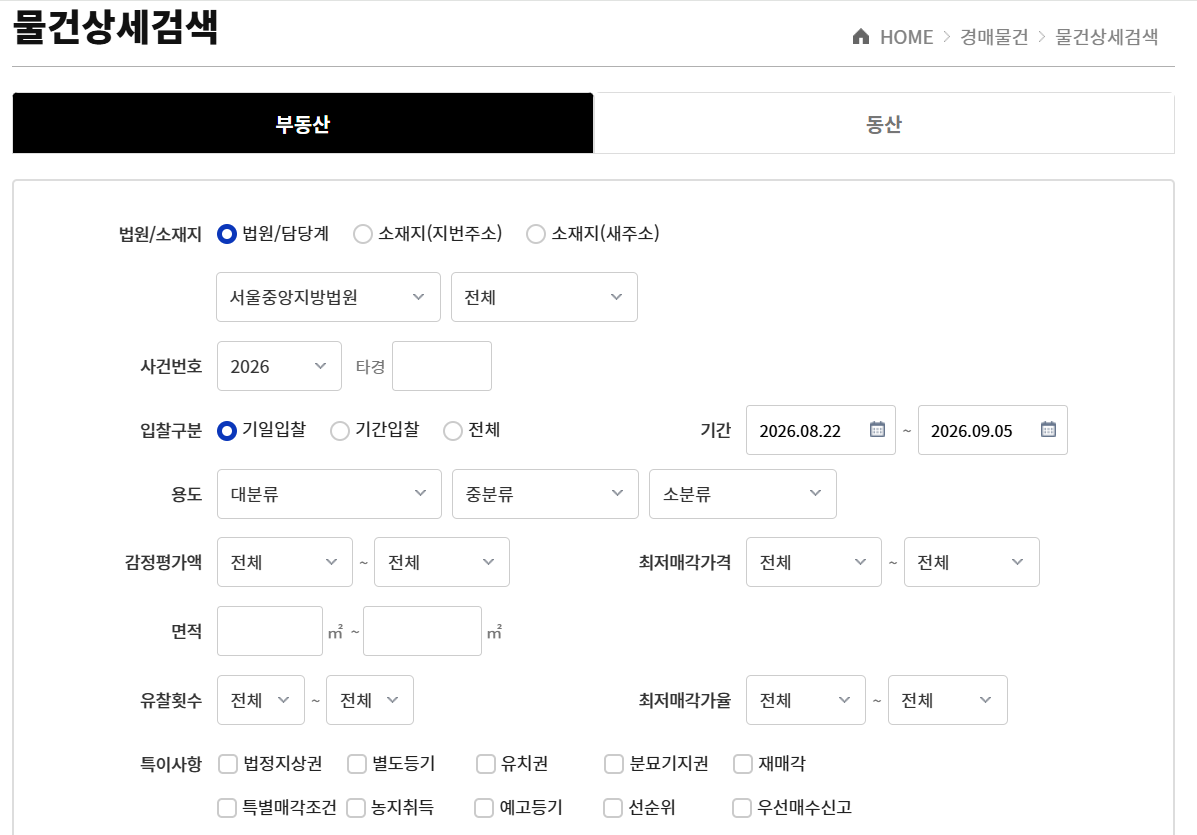Check the 예고등기 checkbox
This screenshot has height=835, width=1197.
pos(484,808)
